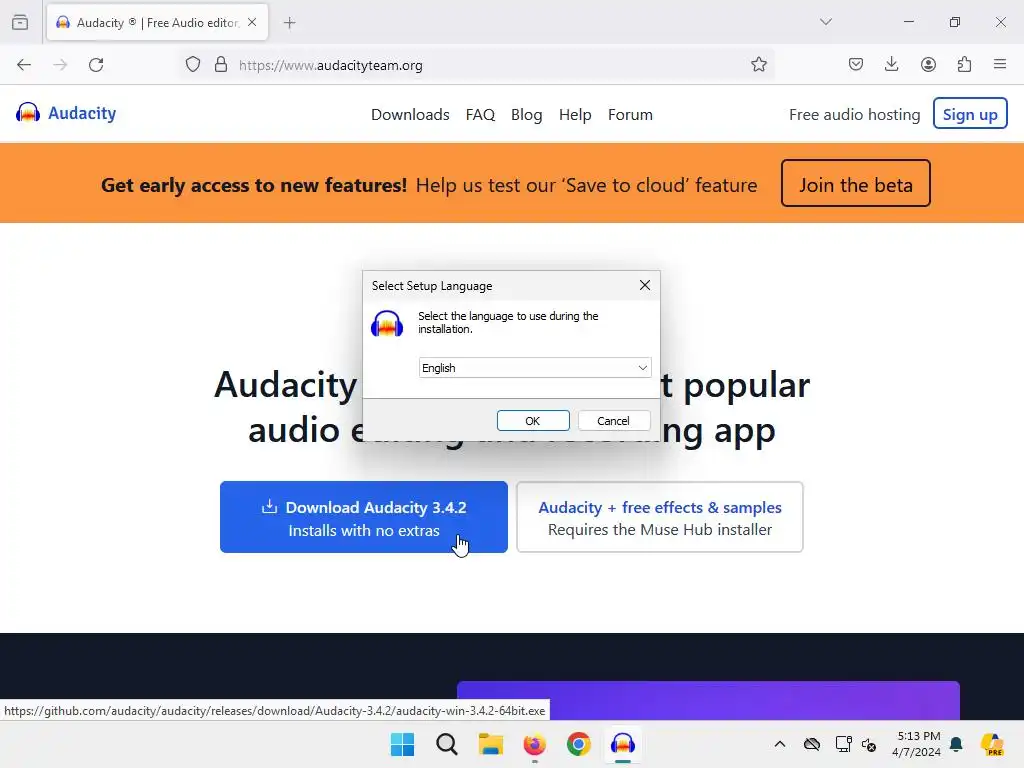The width and height of the screenshot is (1024, 768).
Task: Click Audacity icon inside setup dialog
Action: tap(387, 323)
